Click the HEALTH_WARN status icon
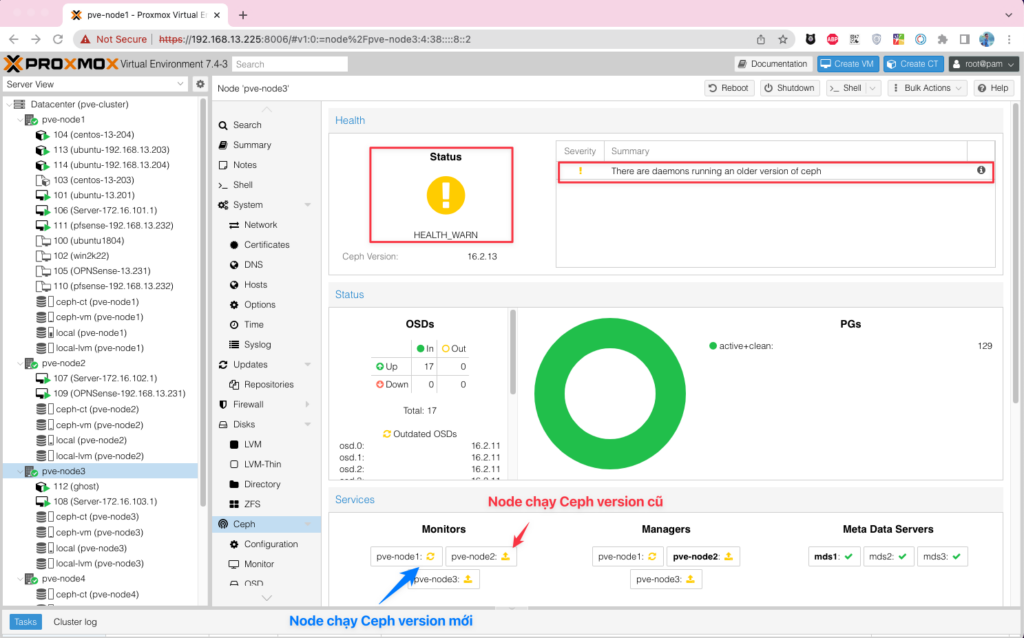1024x638 pixels. coord(445,195)
